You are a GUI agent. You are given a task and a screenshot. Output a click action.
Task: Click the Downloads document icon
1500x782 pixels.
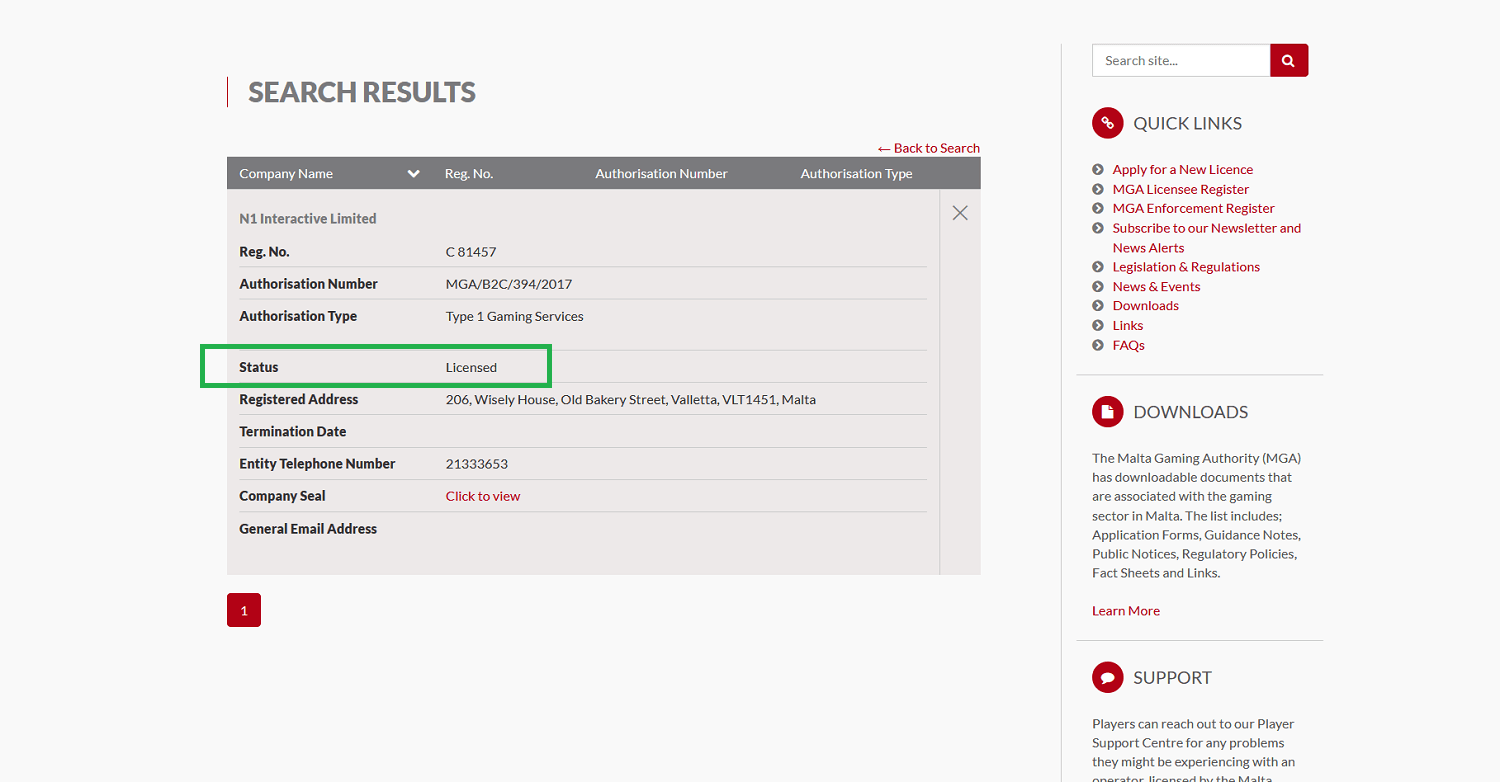1107,411
